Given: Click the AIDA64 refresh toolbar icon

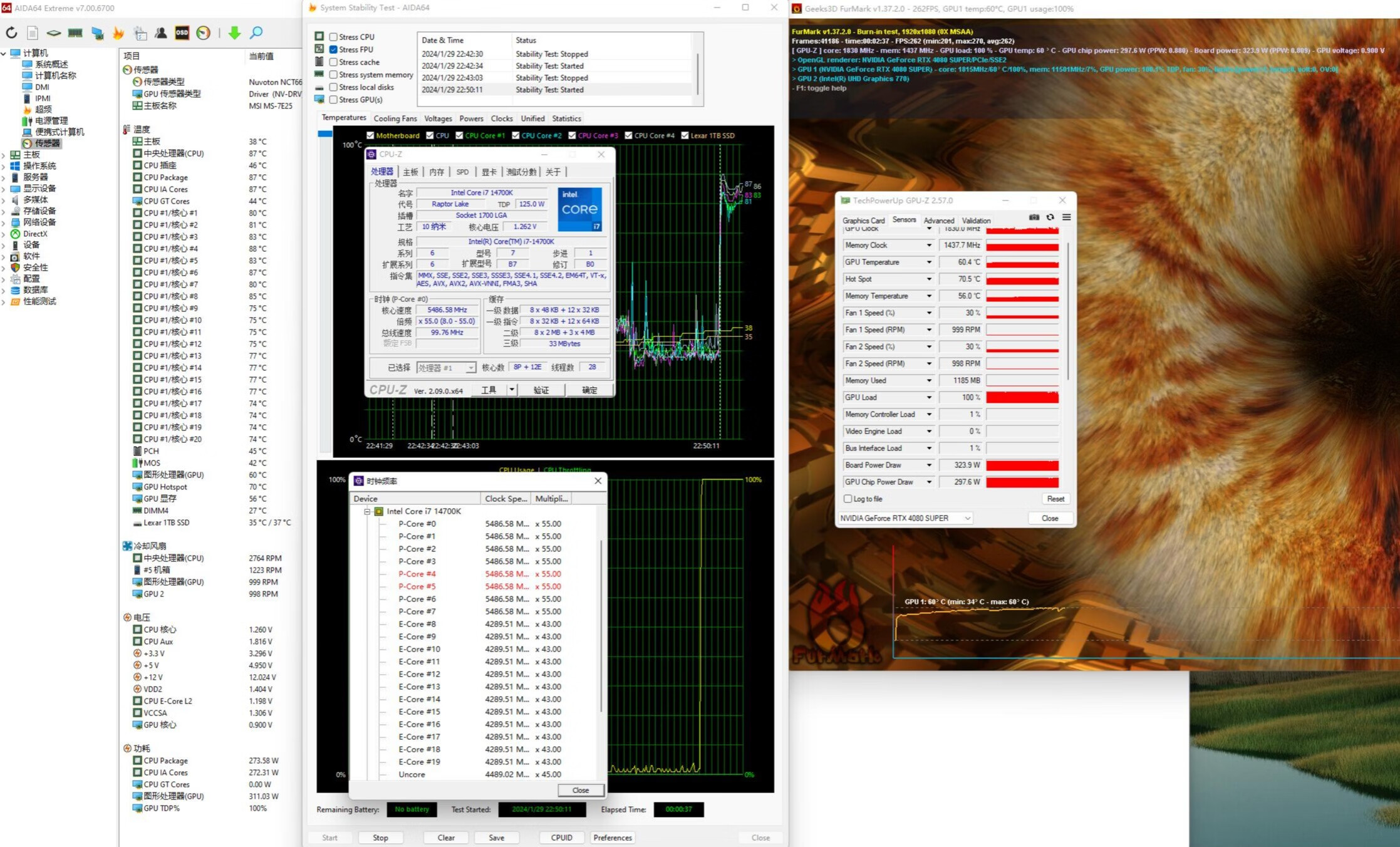Looking at the screenshot, I should tap(11, 33).
